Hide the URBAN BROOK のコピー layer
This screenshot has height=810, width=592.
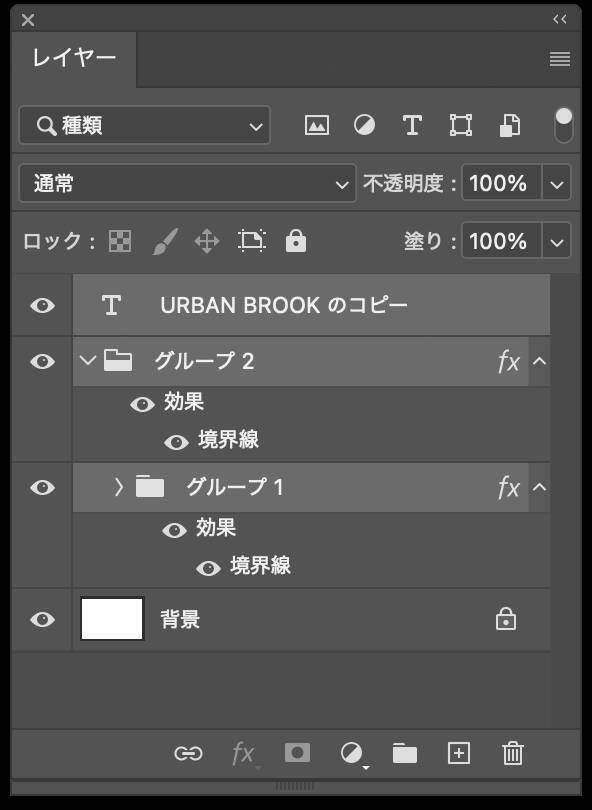pyautogui.click(x=39, y=305)
